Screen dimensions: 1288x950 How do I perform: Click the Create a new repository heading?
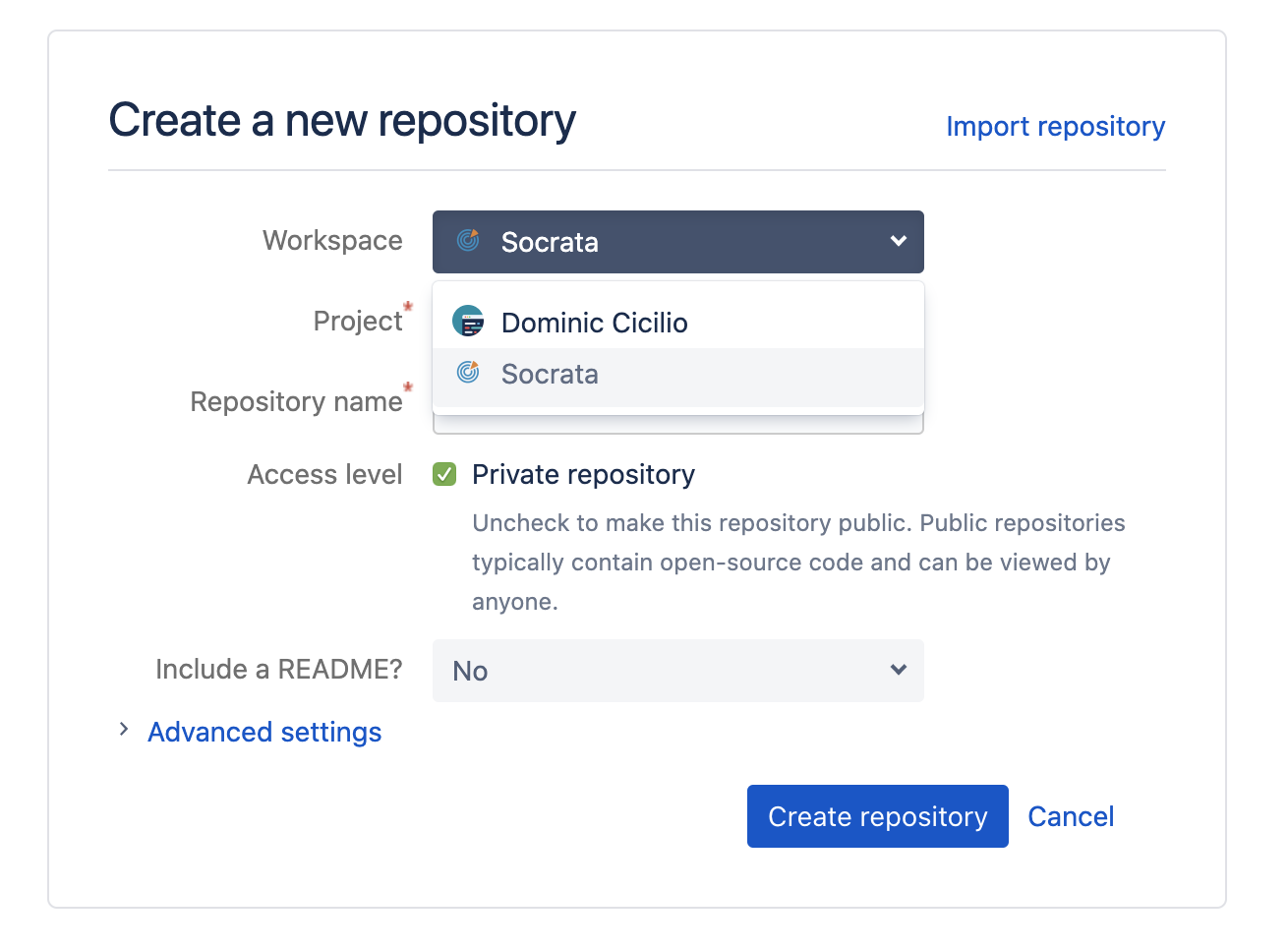tap(342, 121)
